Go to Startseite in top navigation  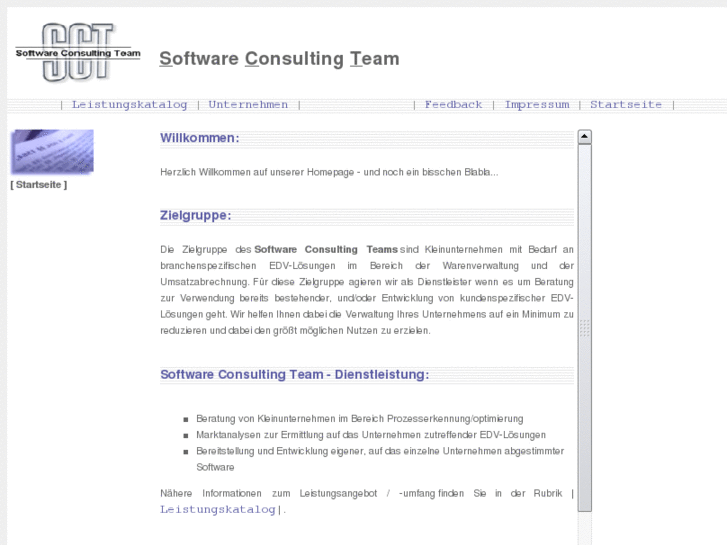click(626, 105)
